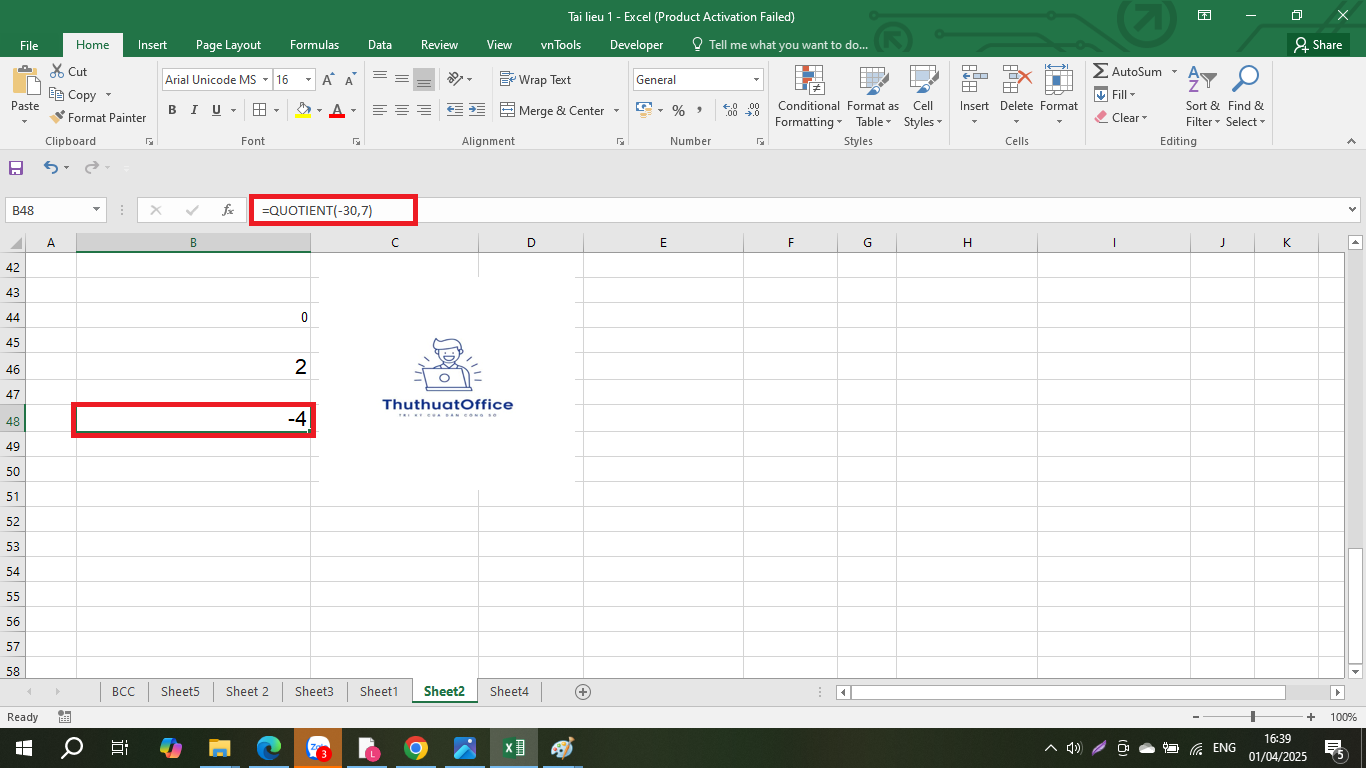Screen dimensions: 1366x768
Task: Click the Insert Function fx icon
Action: click(x=228, y=210)
